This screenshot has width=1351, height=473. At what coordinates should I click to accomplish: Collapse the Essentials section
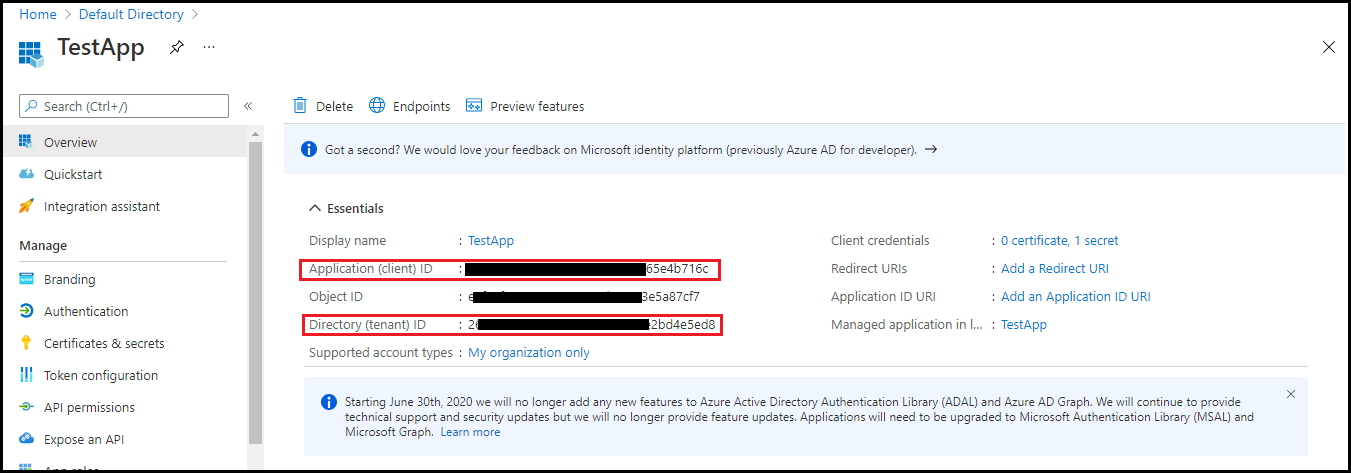pos(346,208)
